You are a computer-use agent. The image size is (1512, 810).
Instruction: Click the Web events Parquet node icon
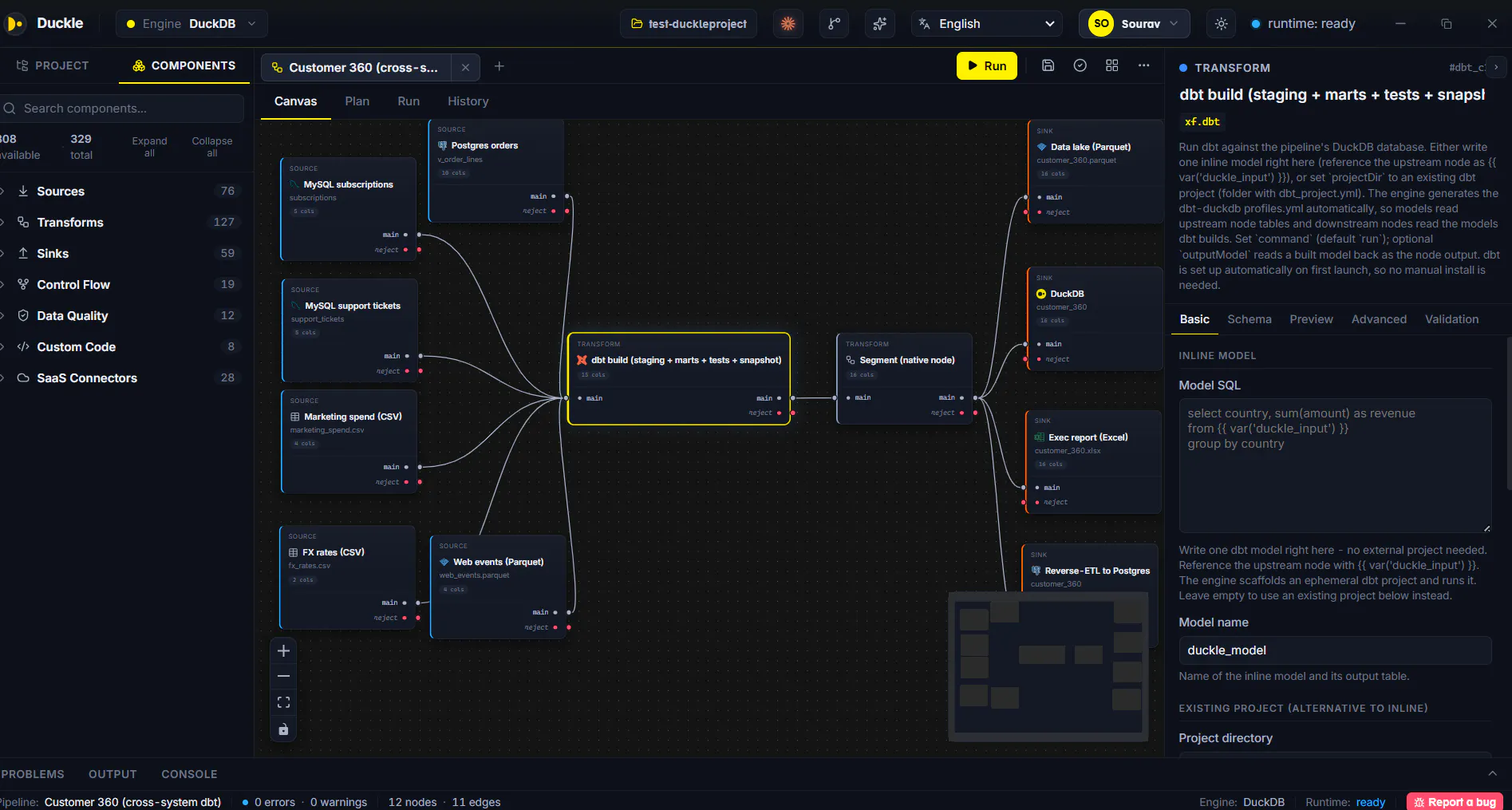pos(444,562)
